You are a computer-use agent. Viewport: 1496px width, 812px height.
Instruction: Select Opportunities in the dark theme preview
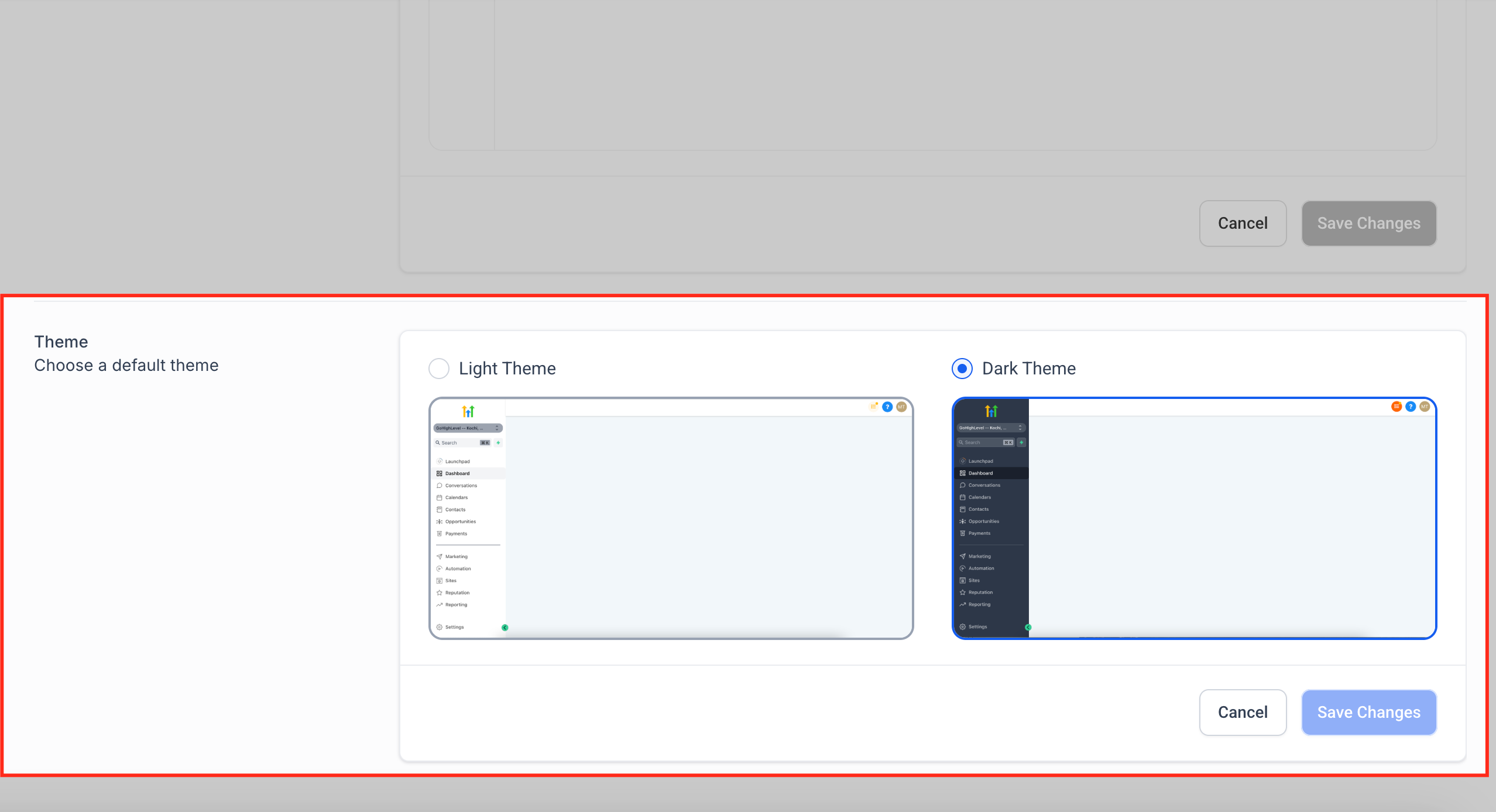coord(984,521)
